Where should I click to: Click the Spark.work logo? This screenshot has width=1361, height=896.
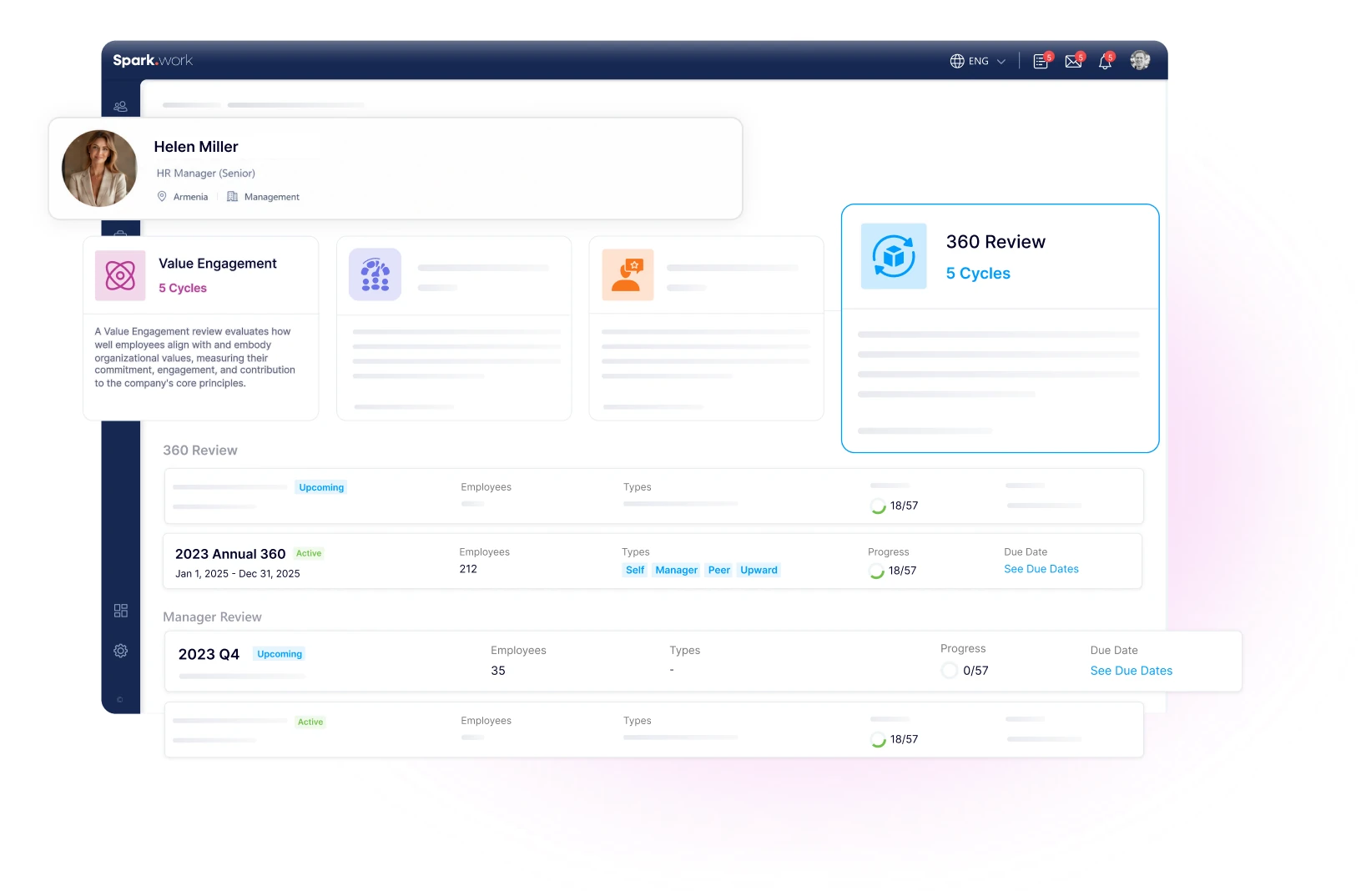(x=153, y=60)
